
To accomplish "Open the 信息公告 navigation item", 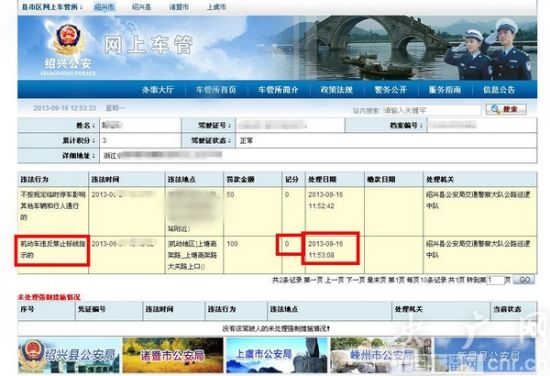I will (x=499, y=90).
